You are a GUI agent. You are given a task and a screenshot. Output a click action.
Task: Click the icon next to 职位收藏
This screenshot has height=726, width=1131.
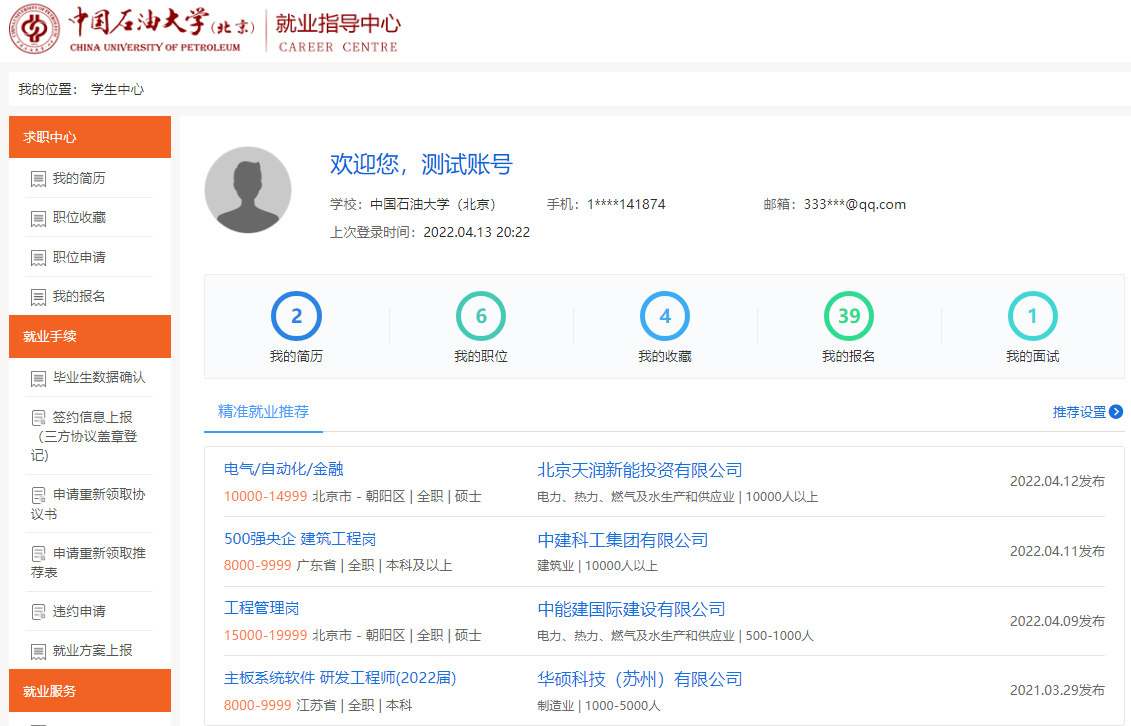click(x=38, y=218)
